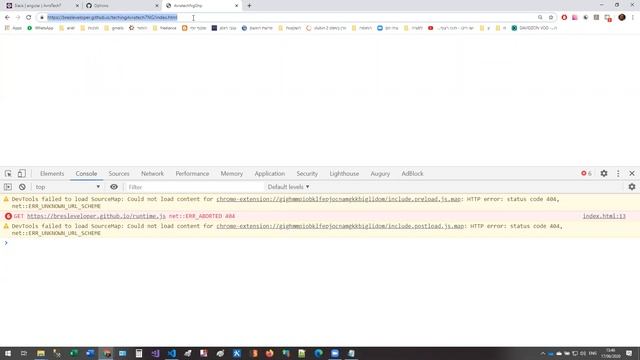Click the Chrome profile avatar
Image resolution: width=640 pixels, height=360 pixels.
[622, 18]
